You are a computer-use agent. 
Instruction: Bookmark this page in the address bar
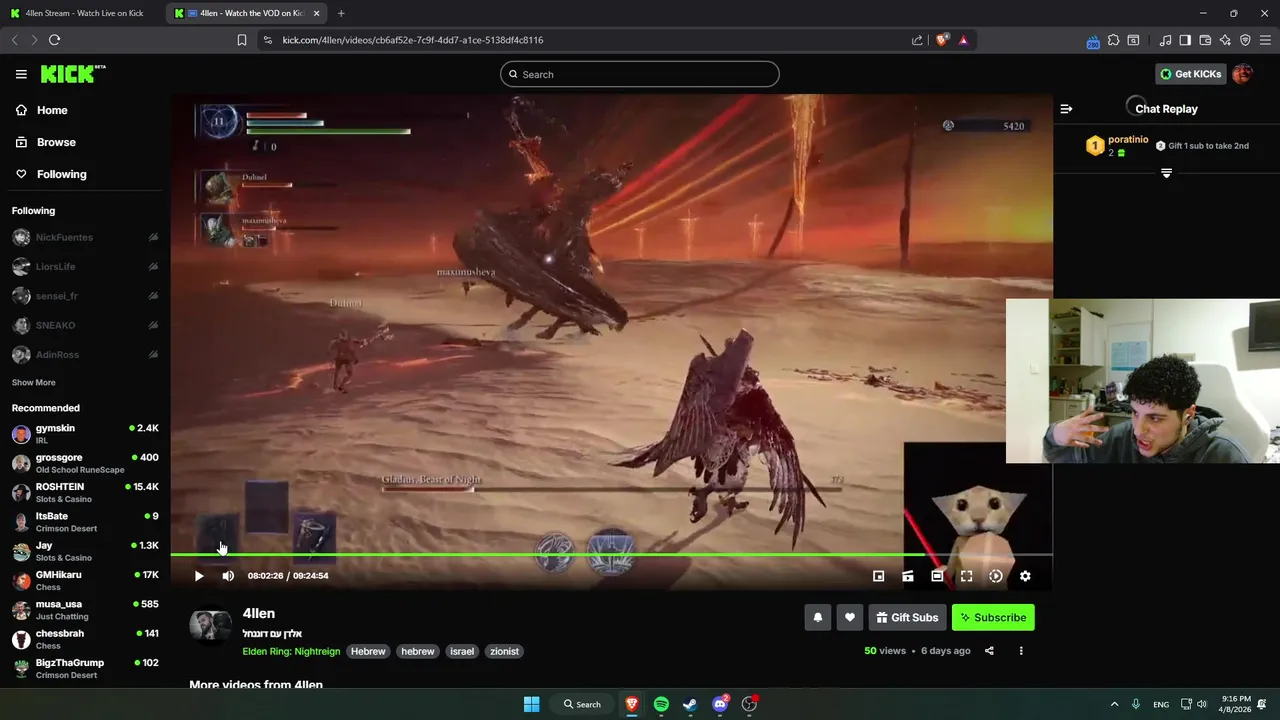click(242, 40)
